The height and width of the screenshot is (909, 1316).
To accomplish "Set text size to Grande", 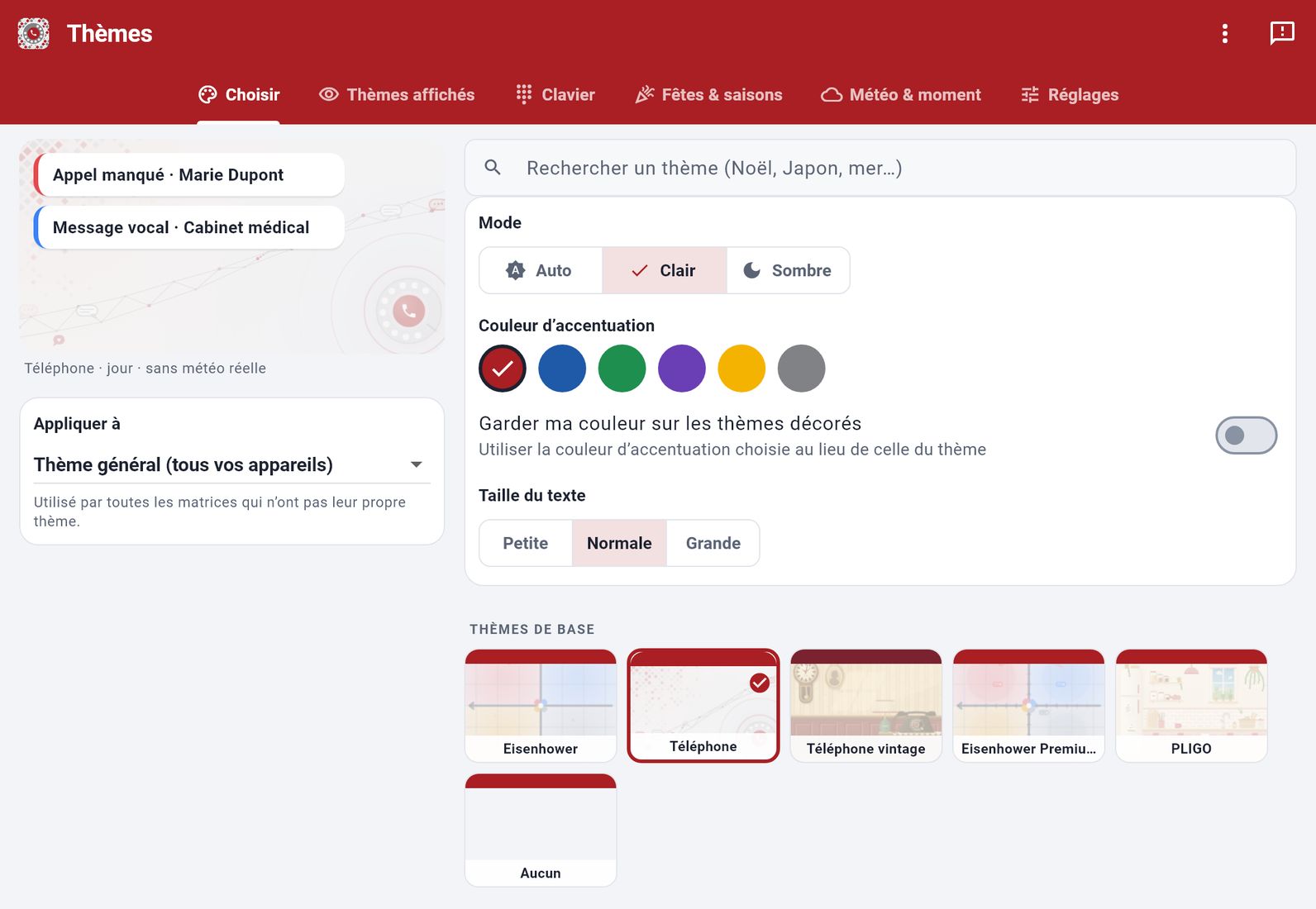I will [713, 543].
